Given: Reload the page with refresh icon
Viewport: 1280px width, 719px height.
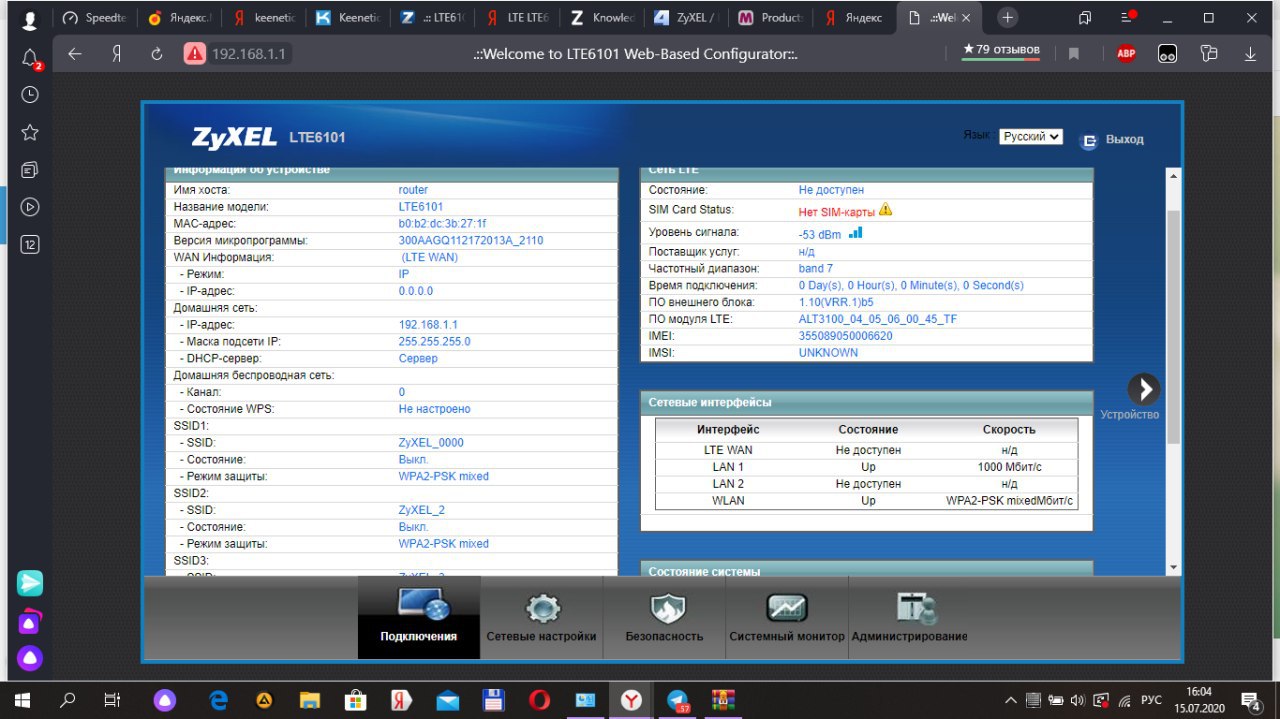Looking at the screenshot, I should pos(156,54).
